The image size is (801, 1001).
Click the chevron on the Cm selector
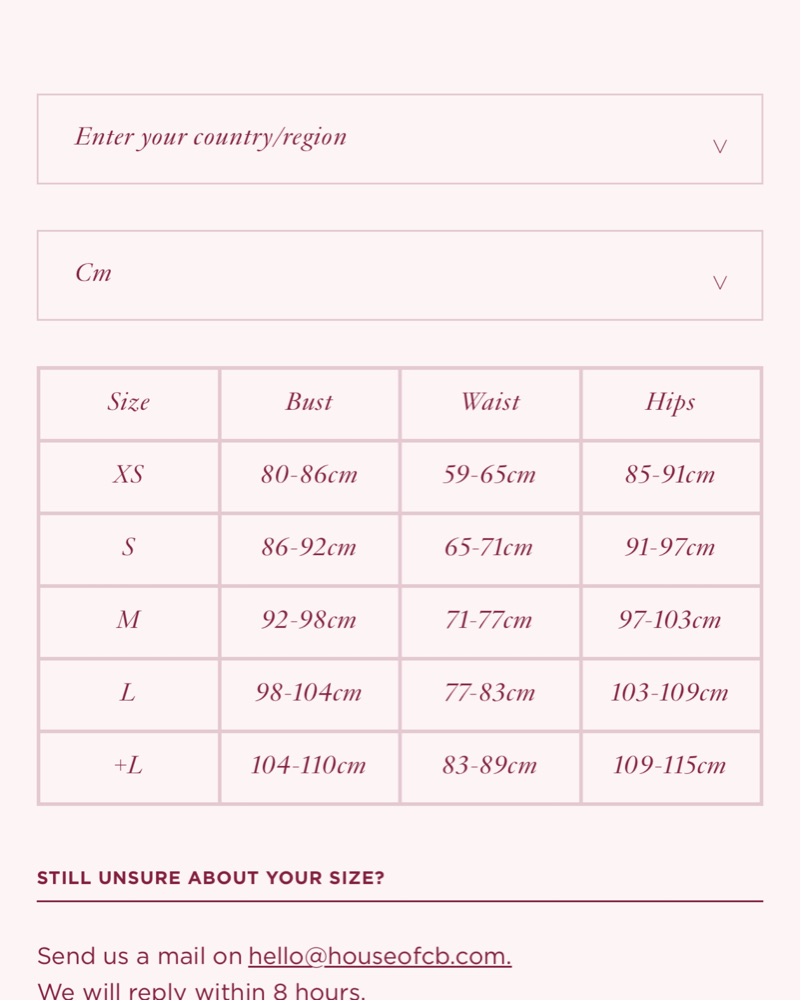(719, 283)
